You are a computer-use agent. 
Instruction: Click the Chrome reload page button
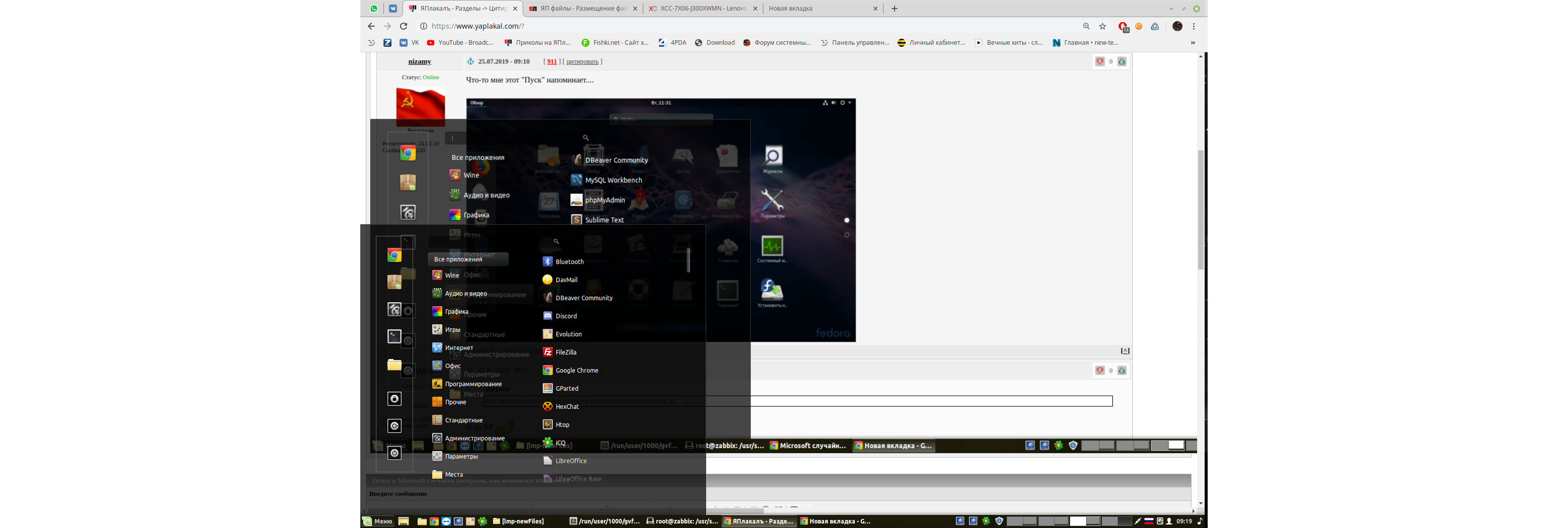point(403,26)
